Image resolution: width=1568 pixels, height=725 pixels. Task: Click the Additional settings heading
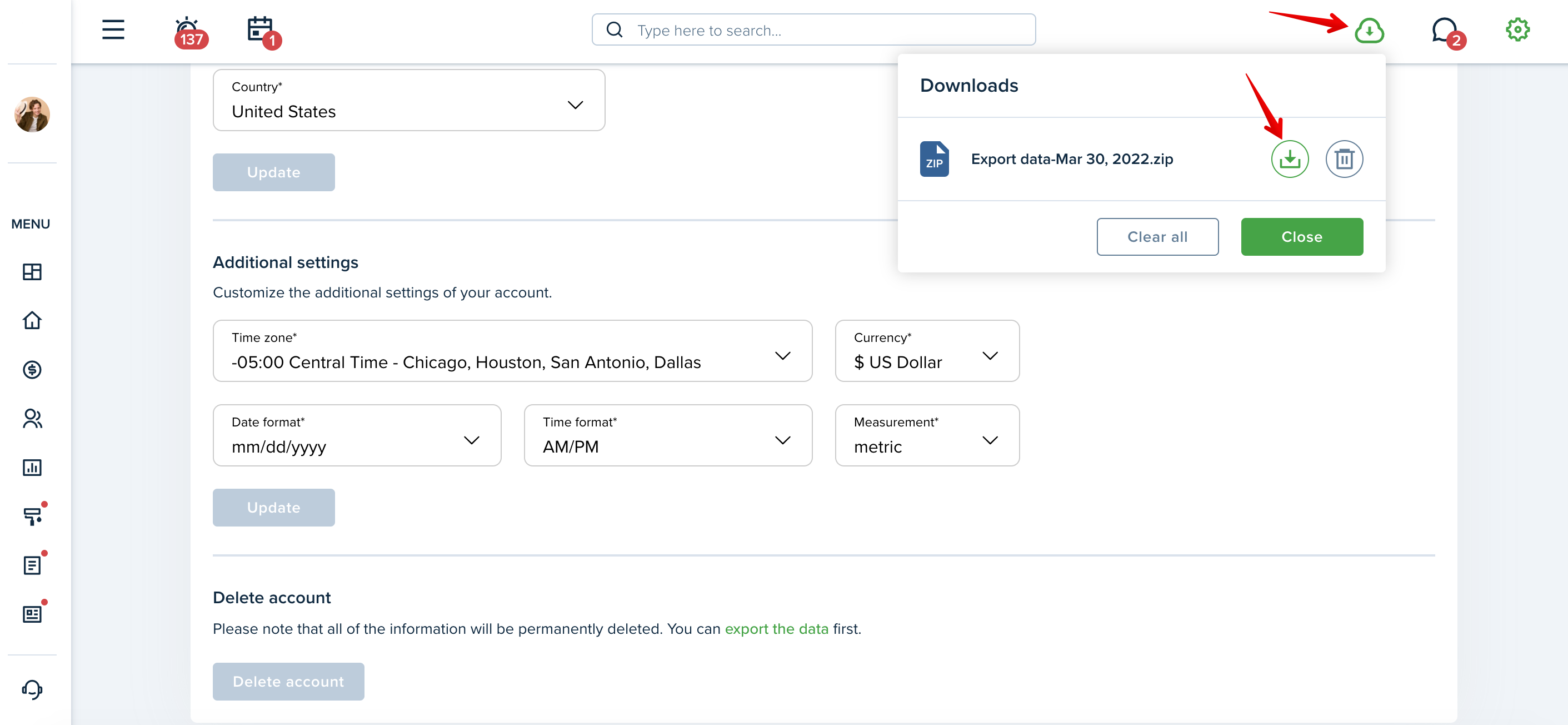coord(286,262)
